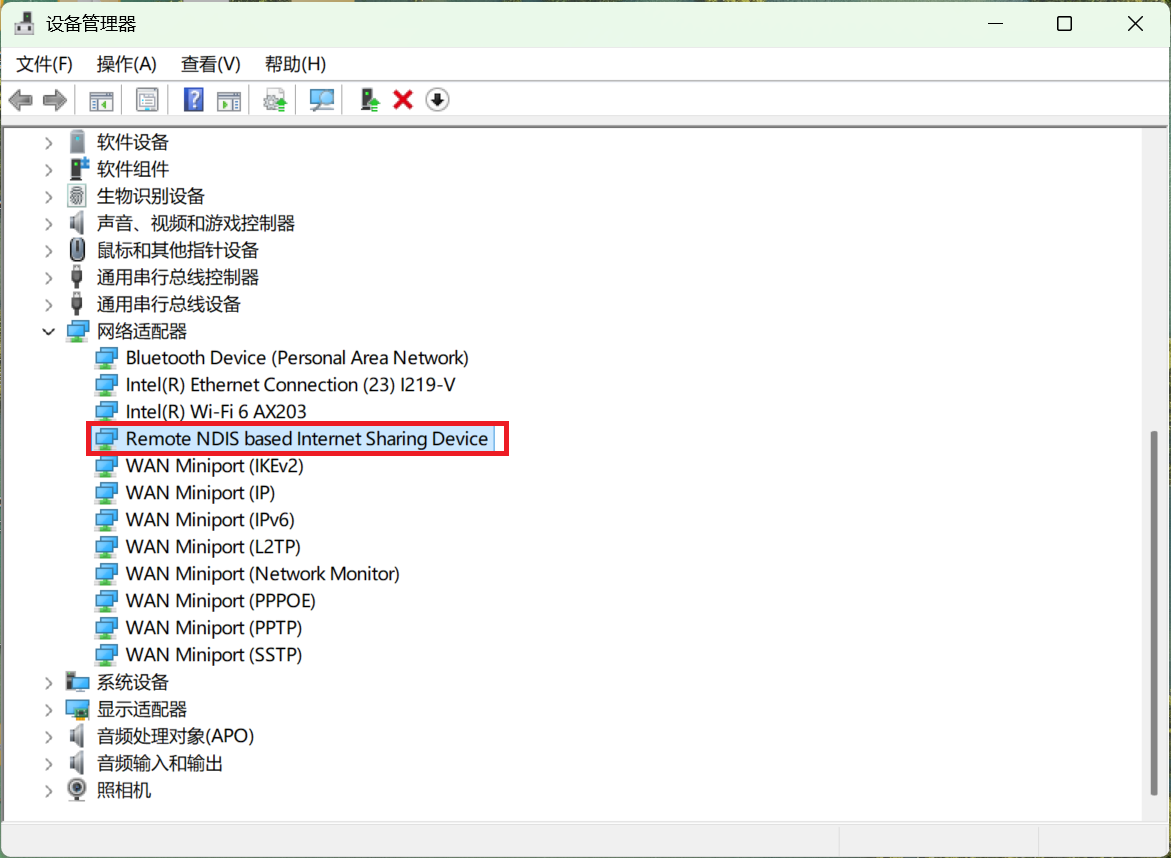Click the Device Manager title bar icon
The width and height of the screenshot is (1171, 858).
tap(24, 24)
